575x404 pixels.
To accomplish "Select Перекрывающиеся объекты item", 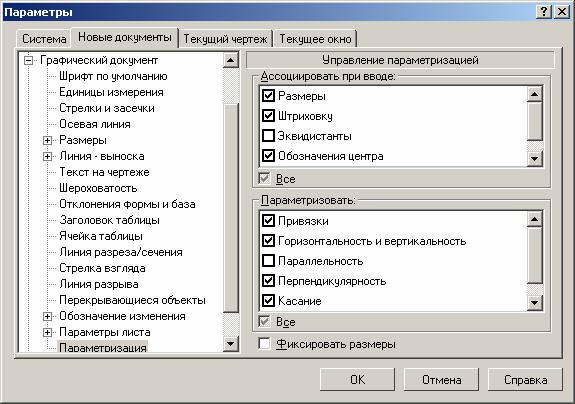I will 132,300.
